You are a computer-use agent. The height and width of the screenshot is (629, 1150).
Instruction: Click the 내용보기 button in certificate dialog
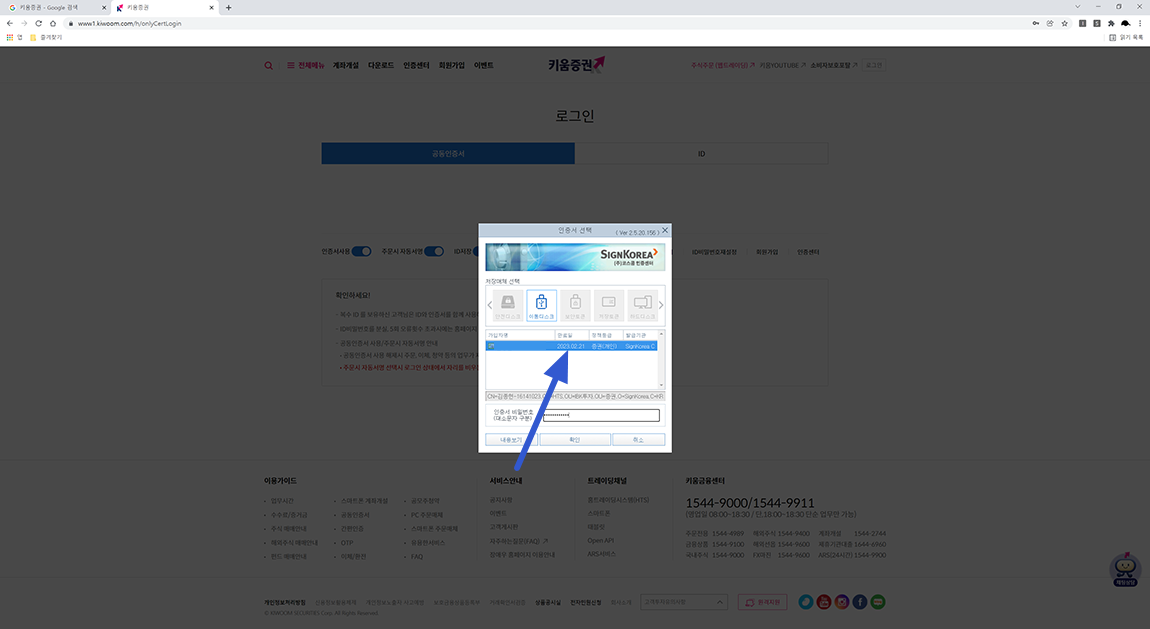point(511,440)
